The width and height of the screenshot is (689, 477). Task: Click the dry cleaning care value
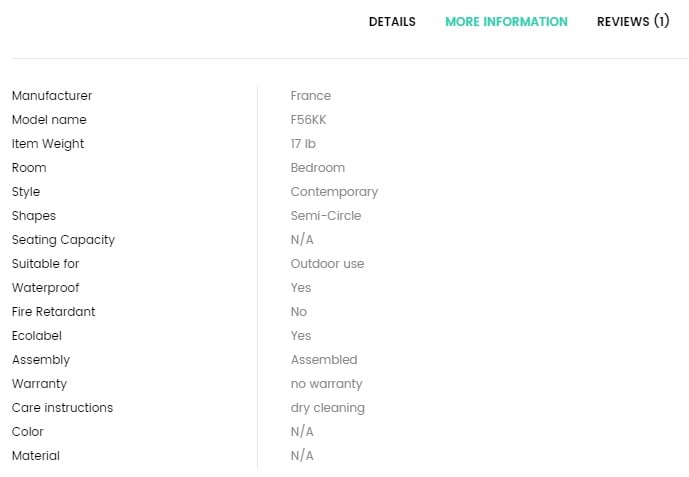pos(328,408)
